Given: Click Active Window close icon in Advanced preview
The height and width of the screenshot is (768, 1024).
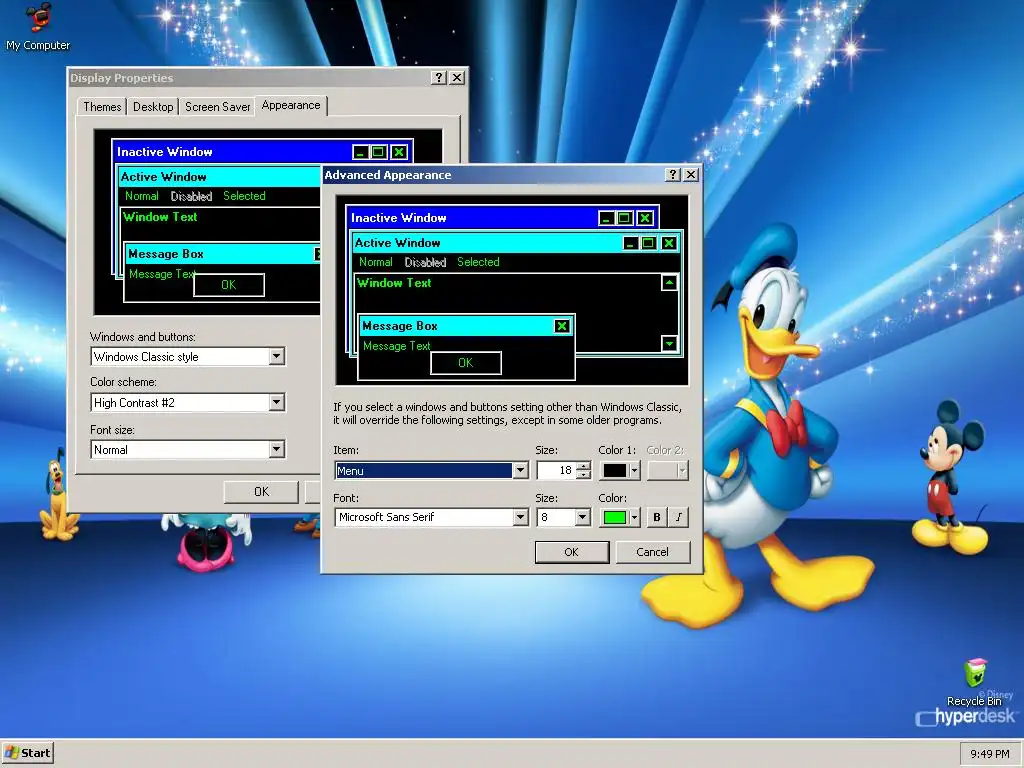Looking at the screenshot, I should pyautogui.click(x=669, y=243).
